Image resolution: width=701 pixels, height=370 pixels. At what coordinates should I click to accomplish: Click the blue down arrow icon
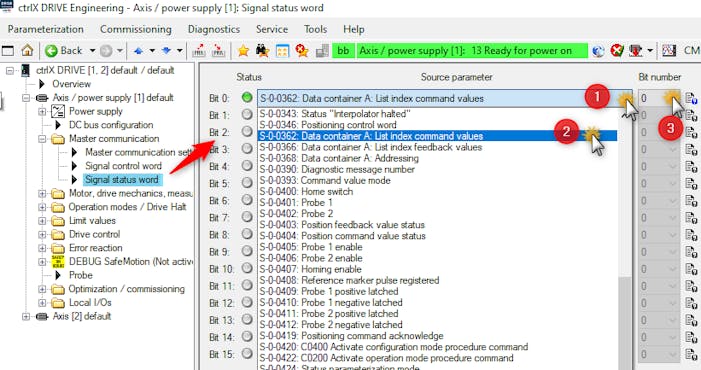click(x=166, y=51)
